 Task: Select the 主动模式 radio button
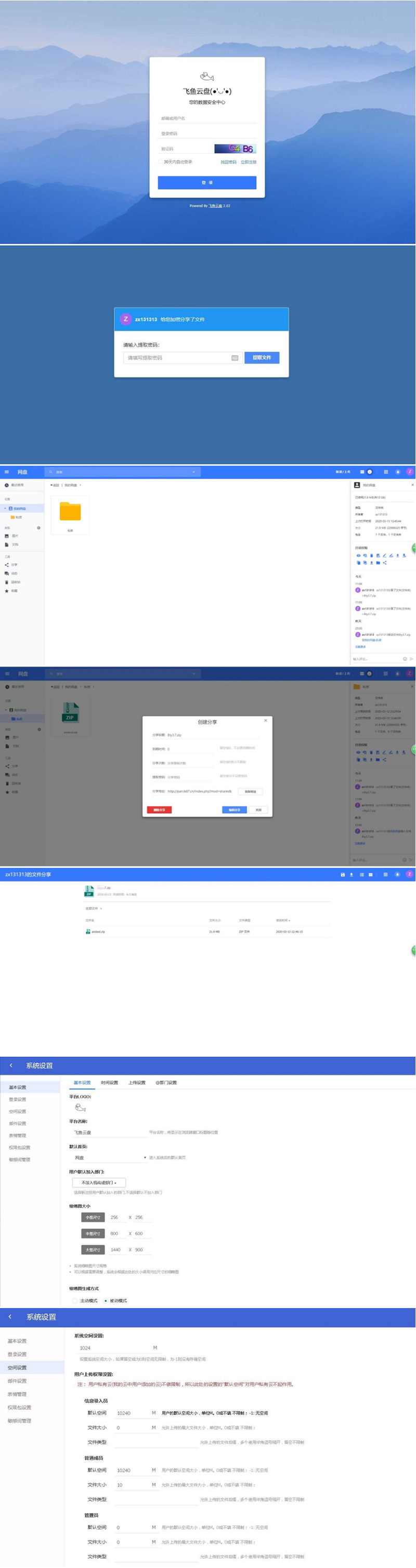(x=75, y=1301)
